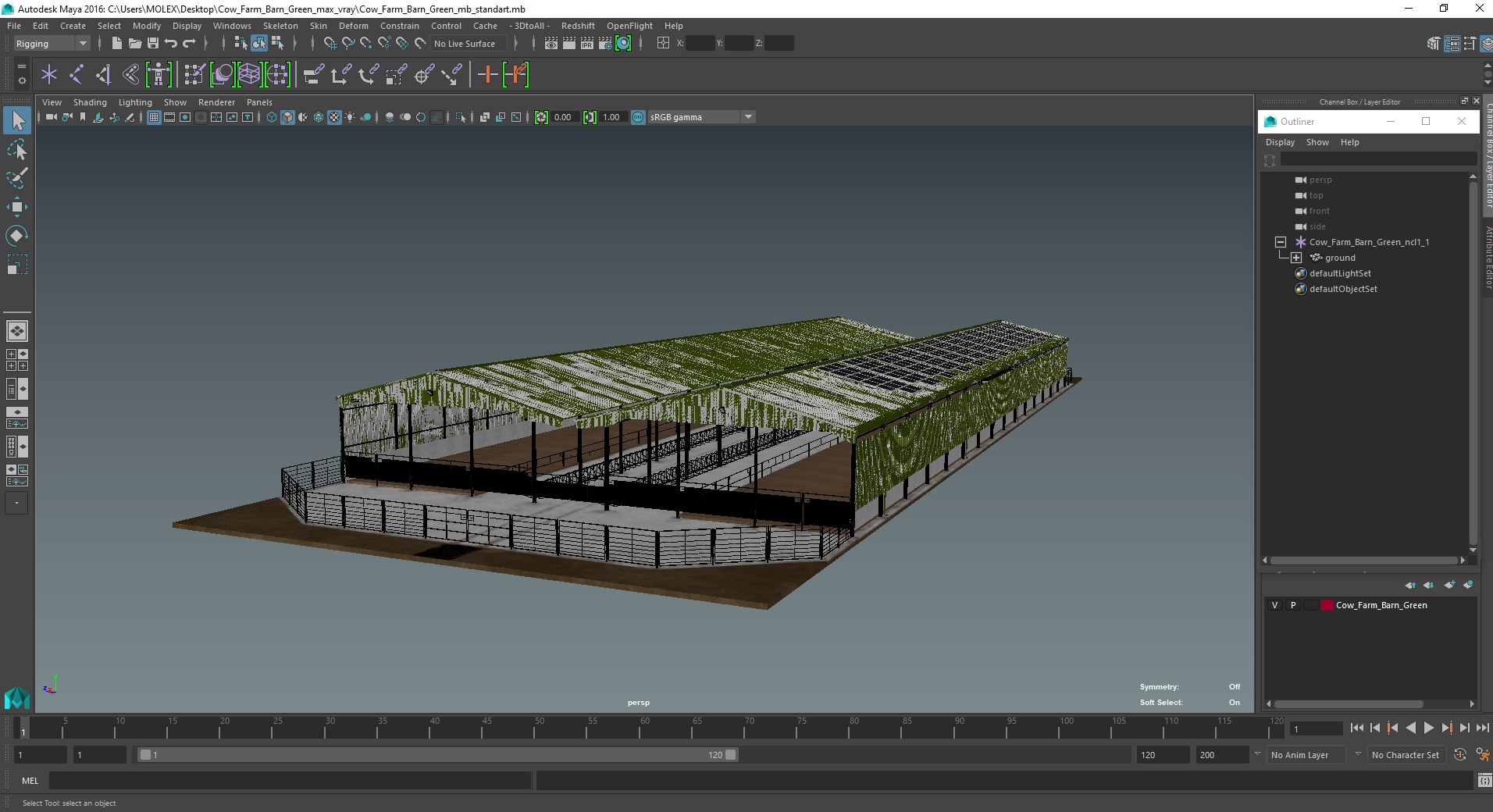Click the Set Key orange plus icon
The width and height of the screenshot is (1493, 812).
[487, 75]
